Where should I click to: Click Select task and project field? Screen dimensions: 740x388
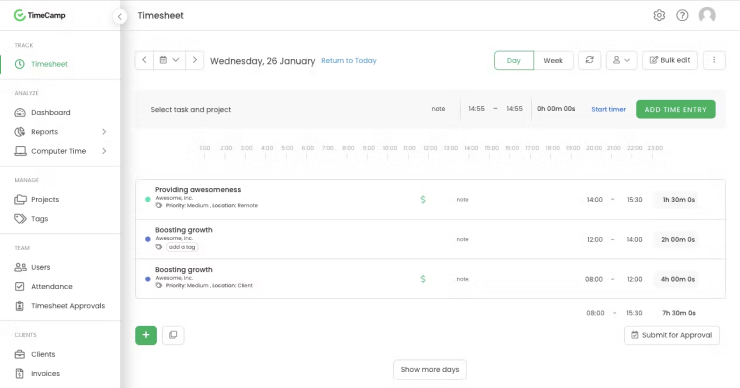point(191,110)
